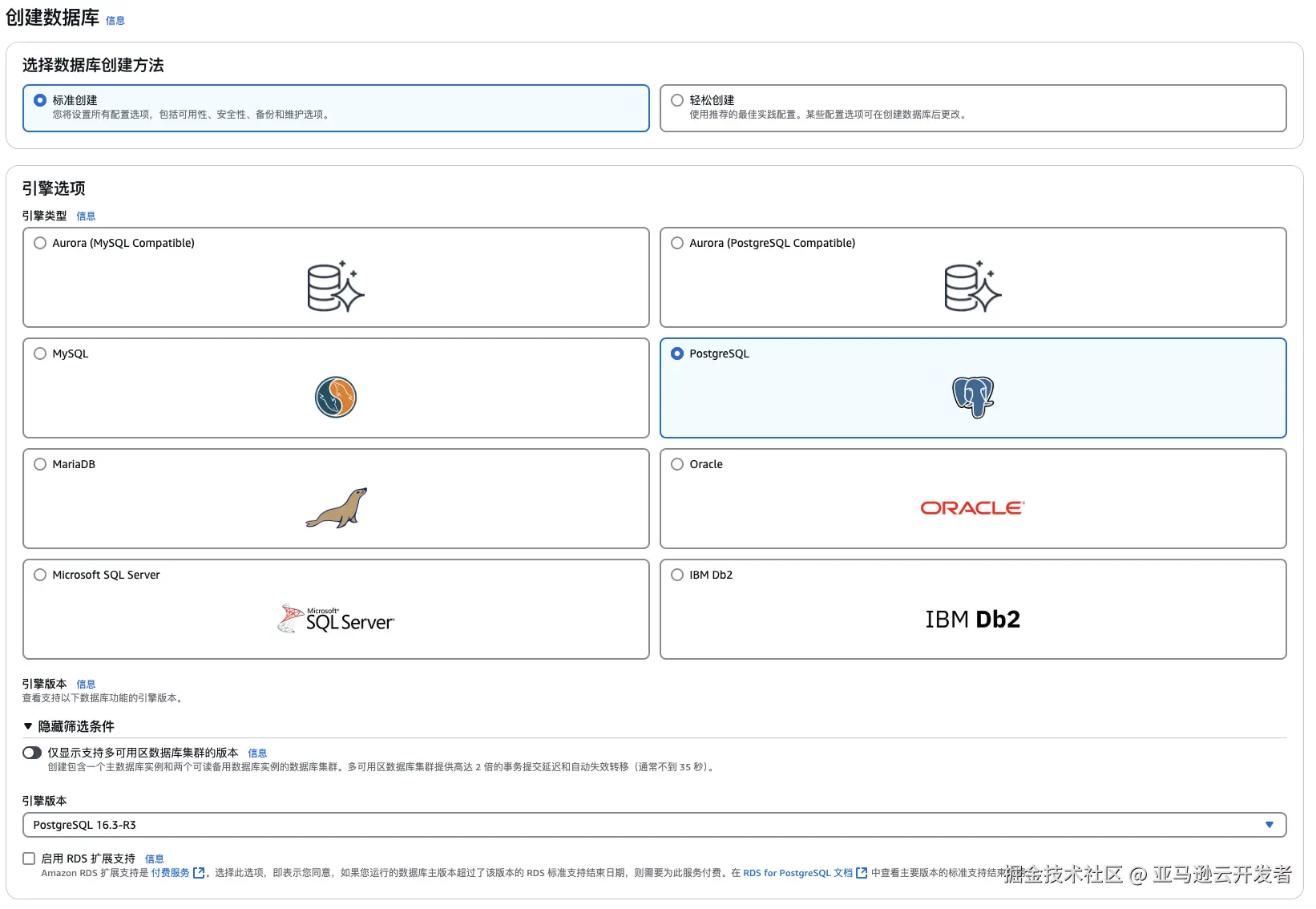Click external link icon after RDS for PostgreSQL 文档
The width and height of the screenshot is (1316, 909).
click(x=862, y=873)
